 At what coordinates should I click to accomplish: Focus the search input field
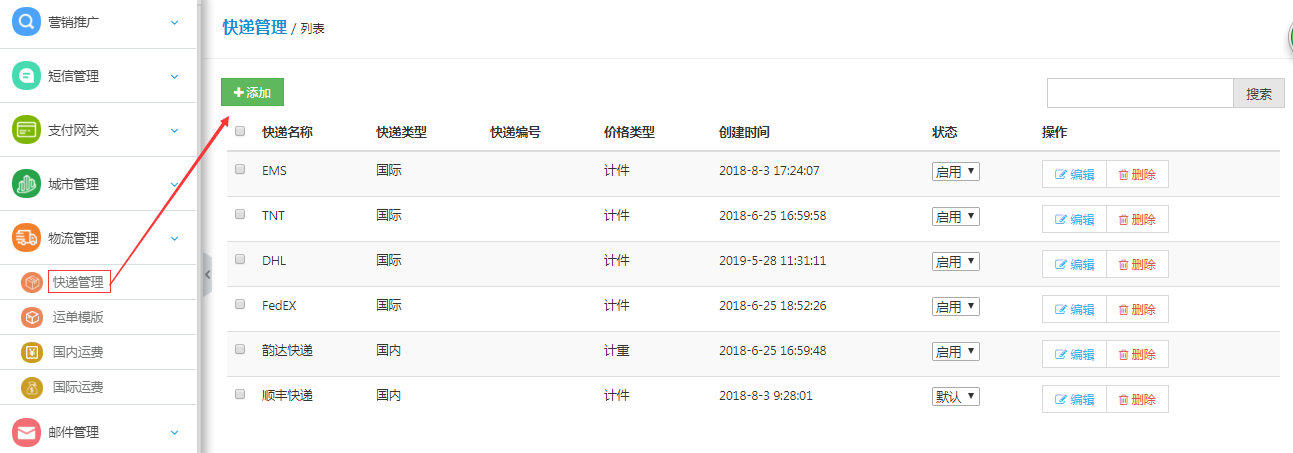[1140, 93]
